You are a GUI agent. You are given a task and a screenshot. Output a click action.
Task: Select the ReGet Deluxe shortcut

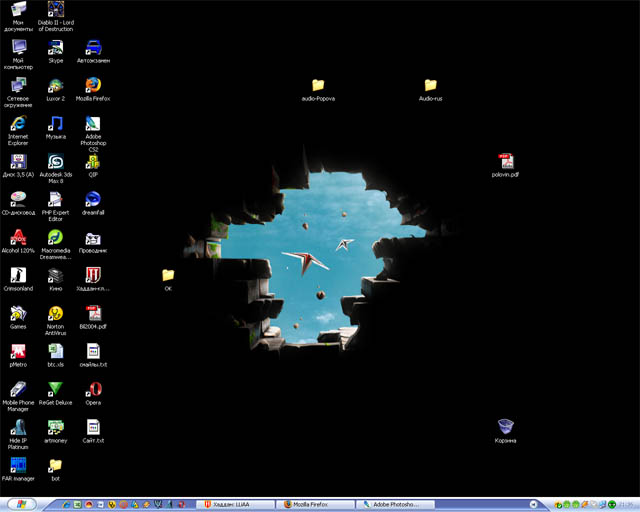coord(56,389)
